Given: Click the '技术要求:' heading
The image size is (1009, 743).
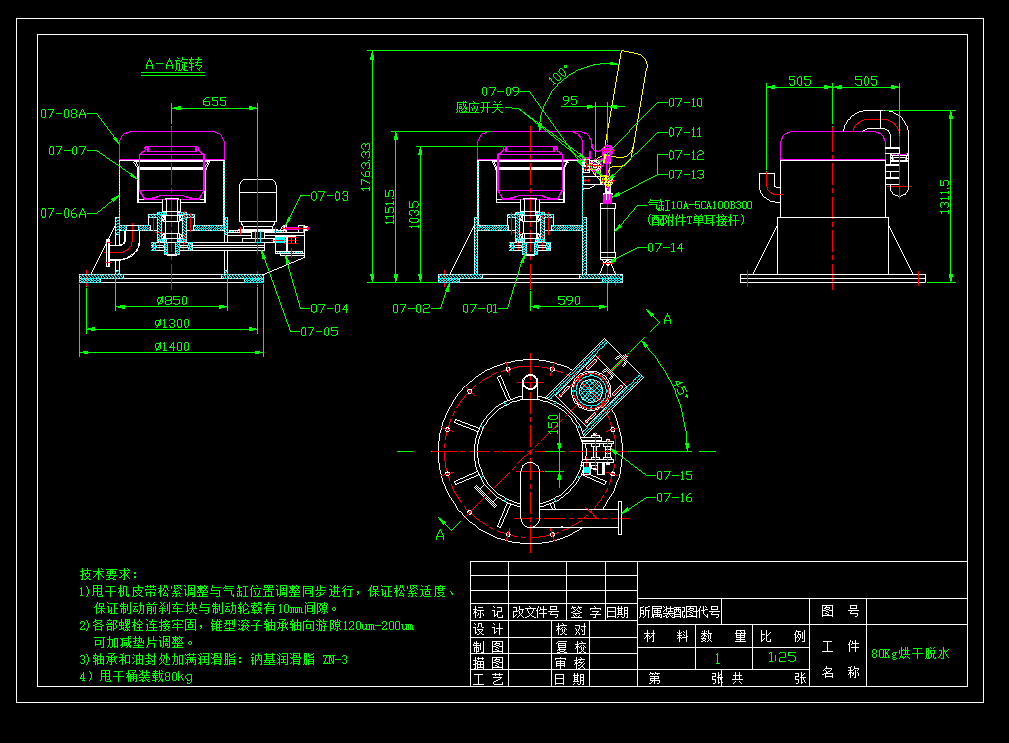Looking at the screenshot, I should 109,574.
